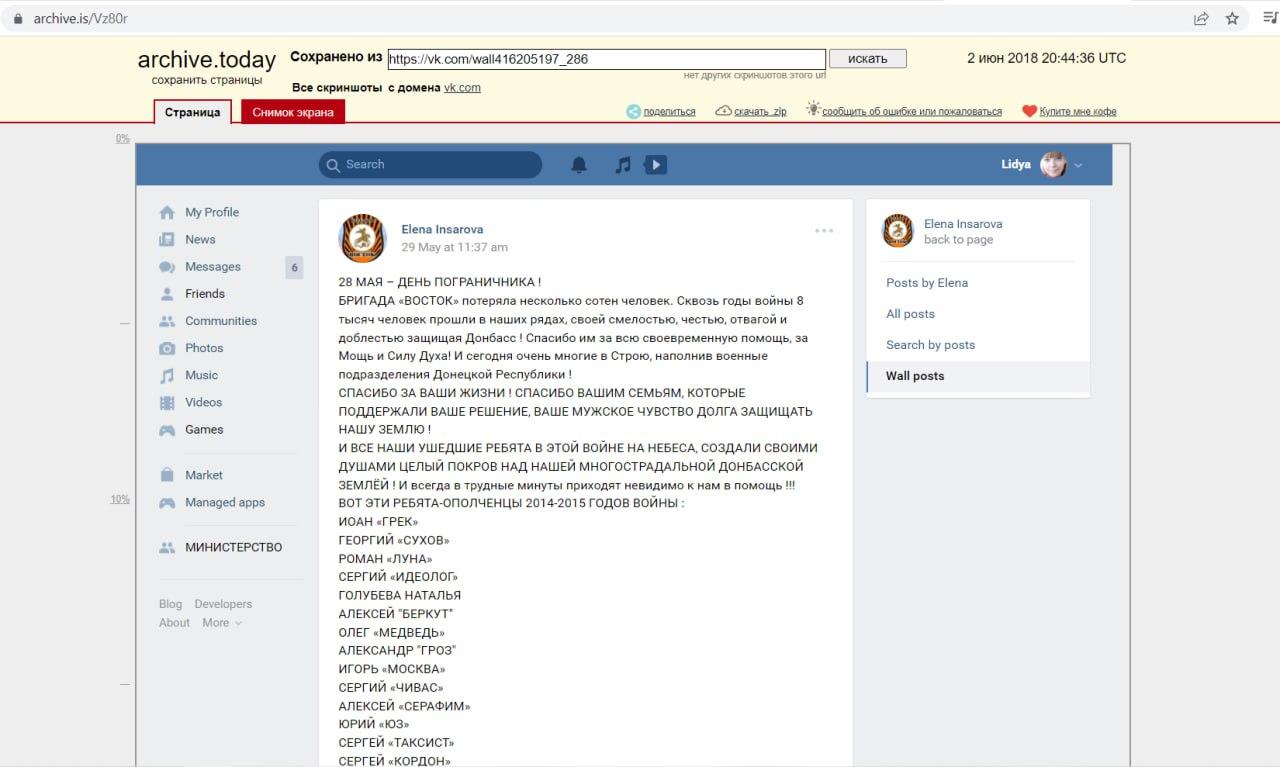Click the Messages speech bubble icon

pos(167,267)
